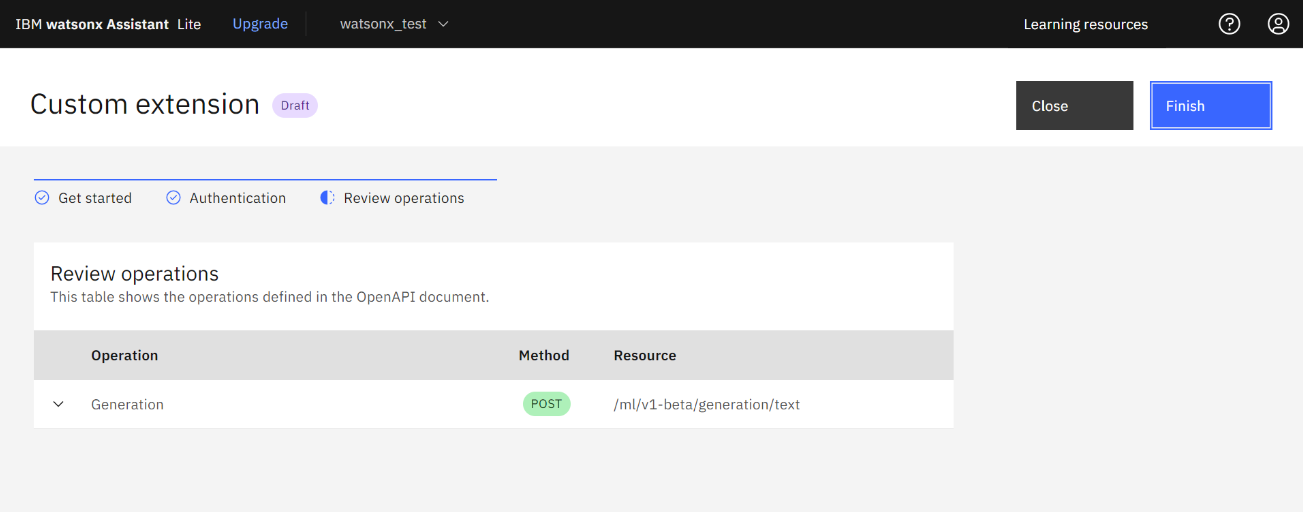
Task: Click the Close button
Action: (x=1075, y=106)
